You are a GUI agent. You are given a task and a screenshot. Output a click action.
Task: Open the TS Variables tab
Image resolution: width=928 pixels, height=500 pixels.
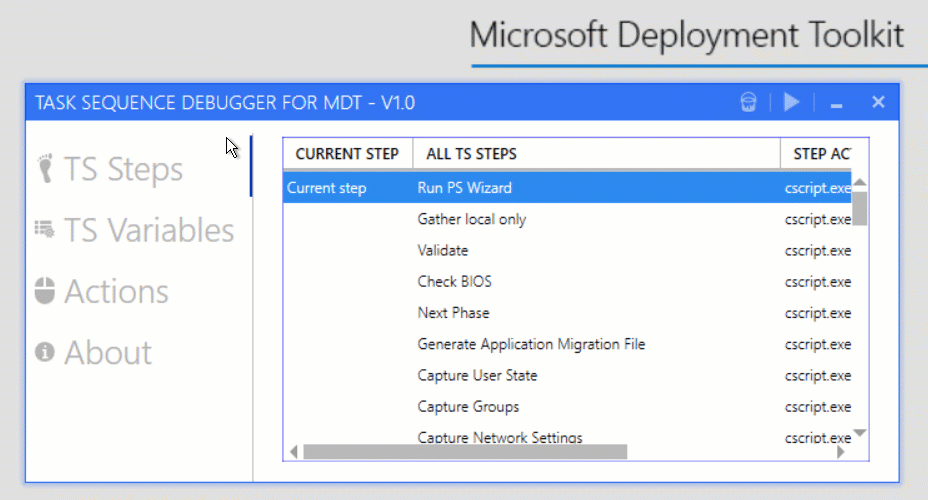pos(148,230)
